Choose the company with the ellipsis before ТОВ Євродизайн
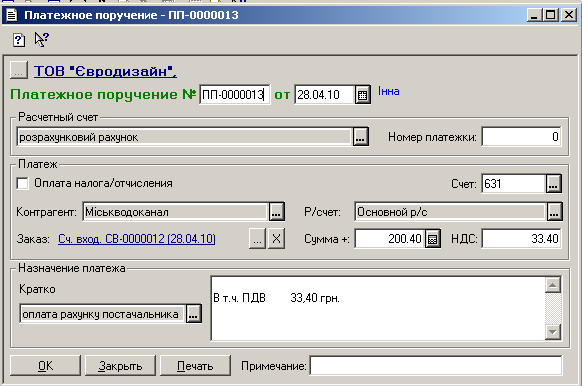This screenshot has width=582, height=386. [19, 70]
